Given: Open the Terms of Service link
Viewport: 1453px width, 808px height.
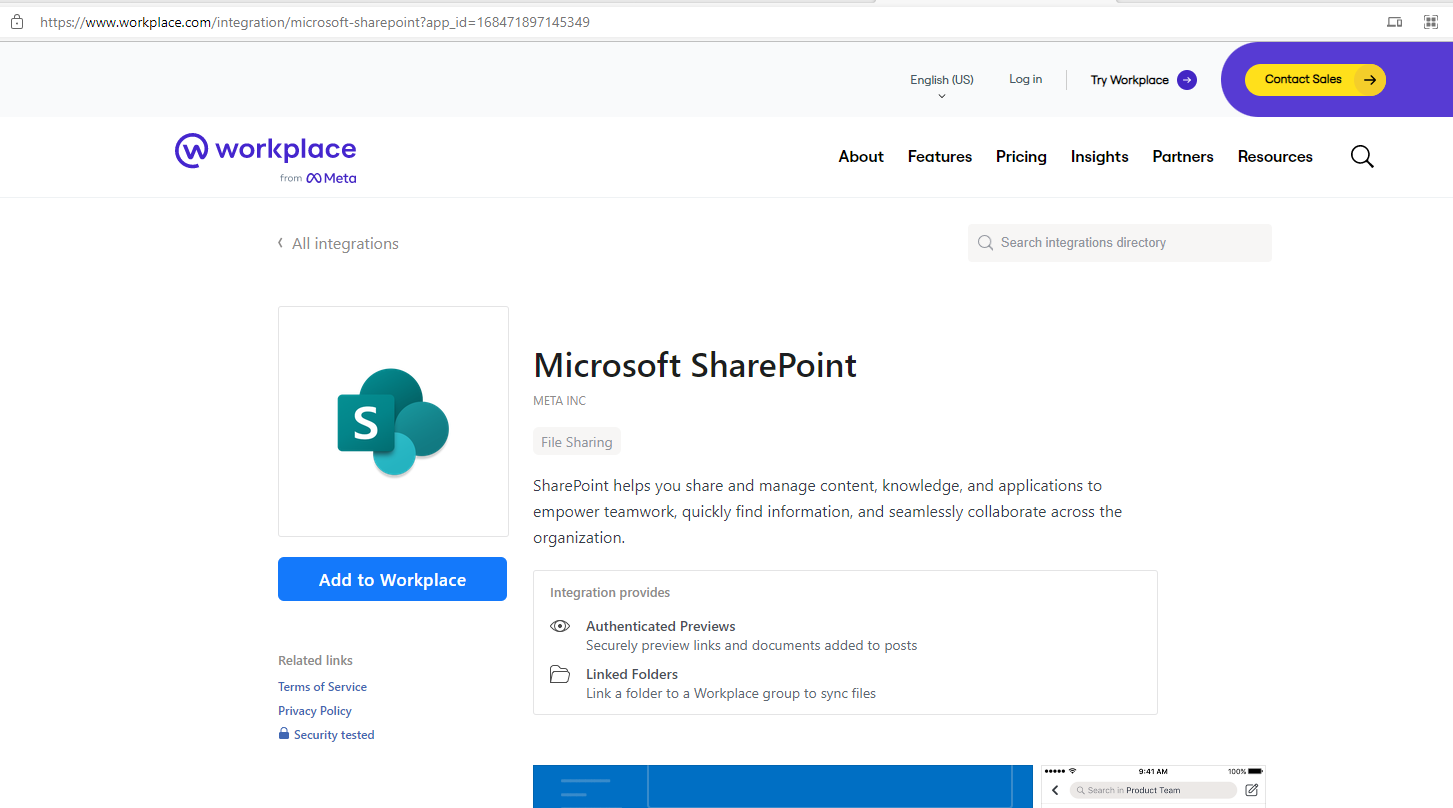Looking at the screenshot, I should [322, 687].
